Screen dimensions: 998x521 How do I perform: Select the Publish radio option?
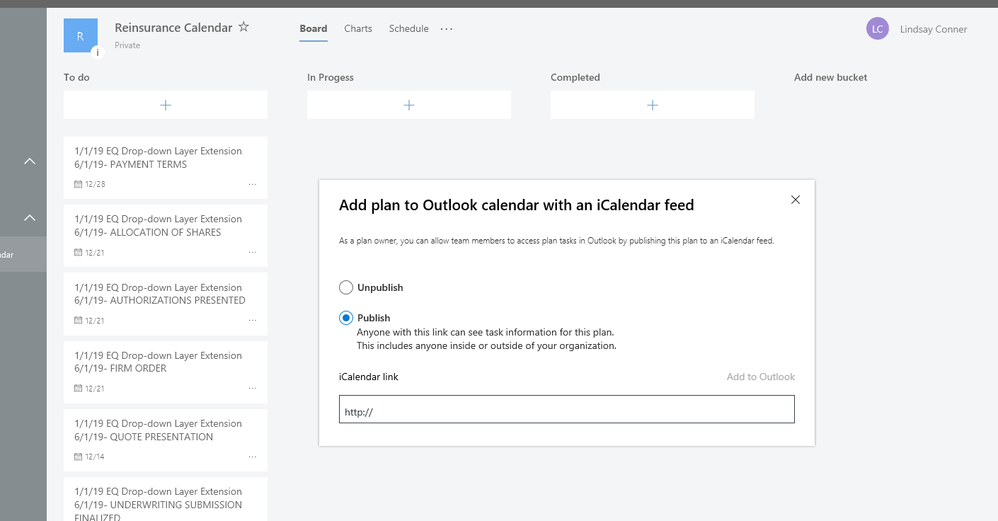click(346, 317)
